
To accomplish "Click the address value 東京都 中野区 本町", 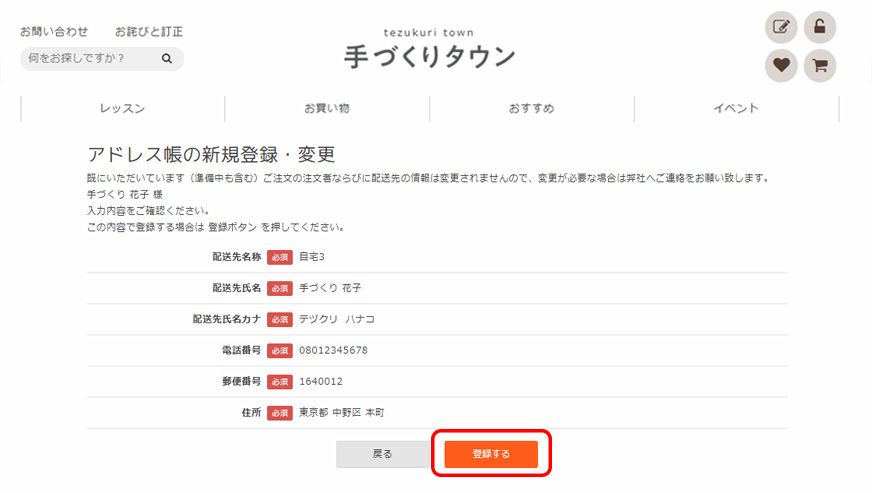I will pyautogui.click(x=341, y=412).
